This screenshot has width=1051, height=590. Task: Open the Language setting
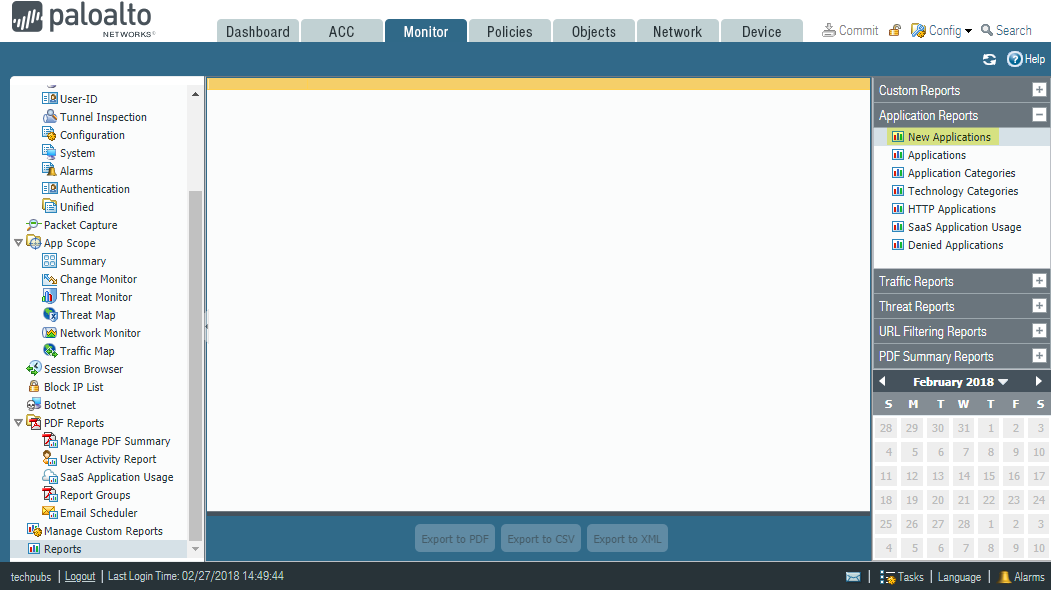click(x=959, y=577)
